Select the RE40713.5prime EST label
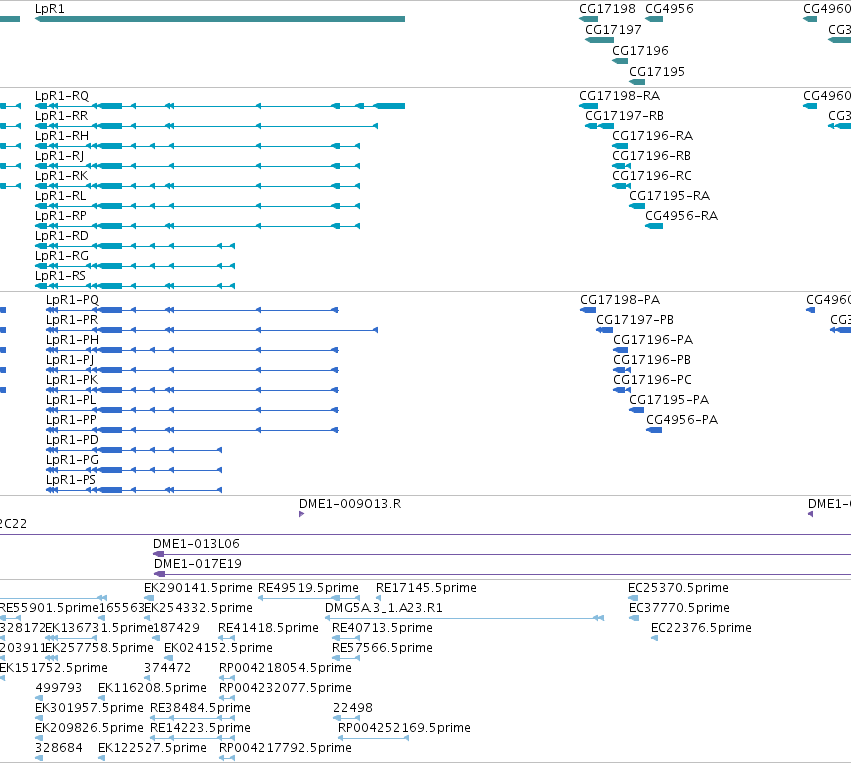Screen dimensions: 851x763 pos(383,628)
